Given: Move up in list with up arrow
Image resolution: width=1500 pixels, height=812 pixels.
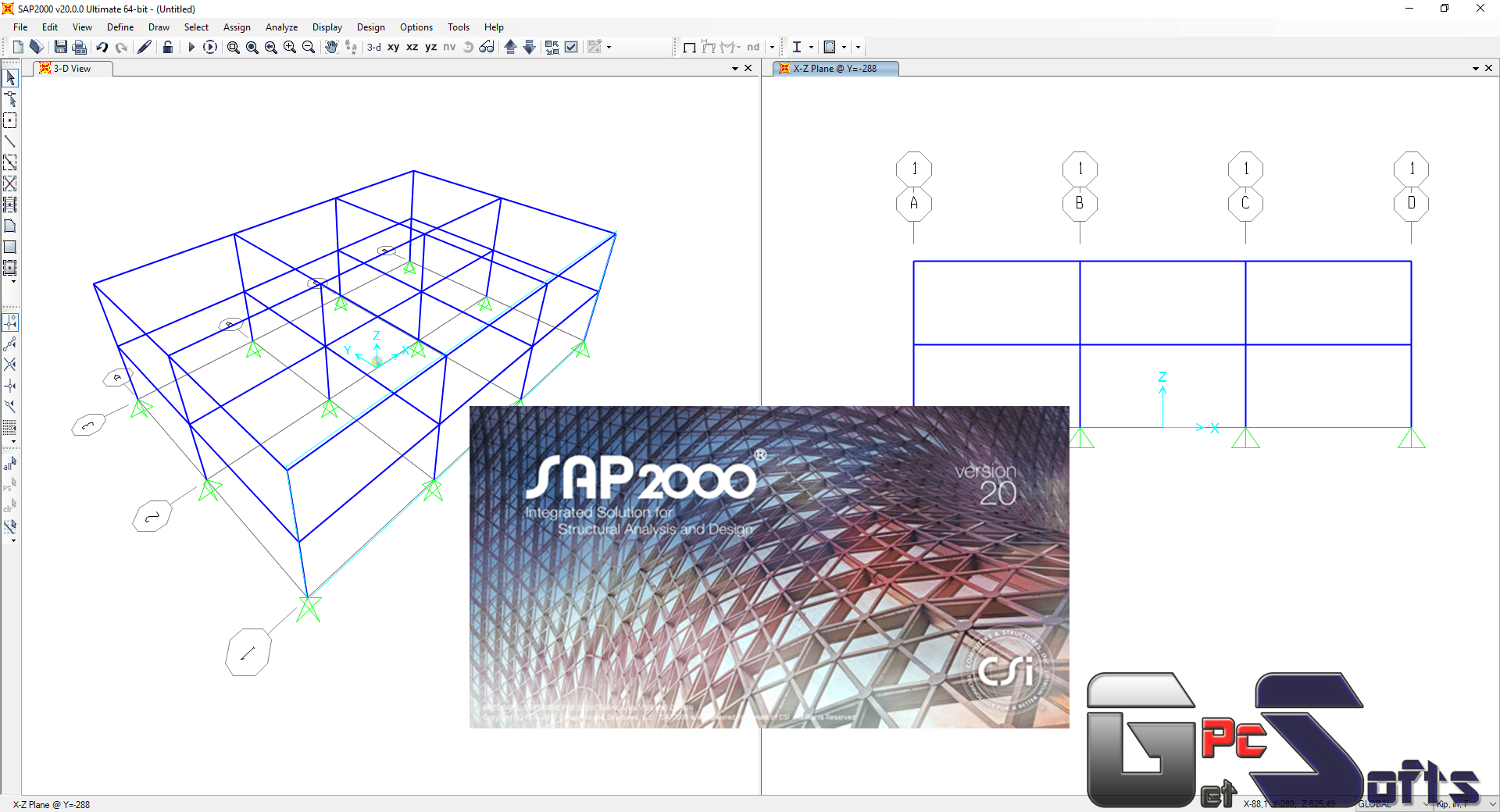Looking at the screenshot, I should (x=510, y=47).
